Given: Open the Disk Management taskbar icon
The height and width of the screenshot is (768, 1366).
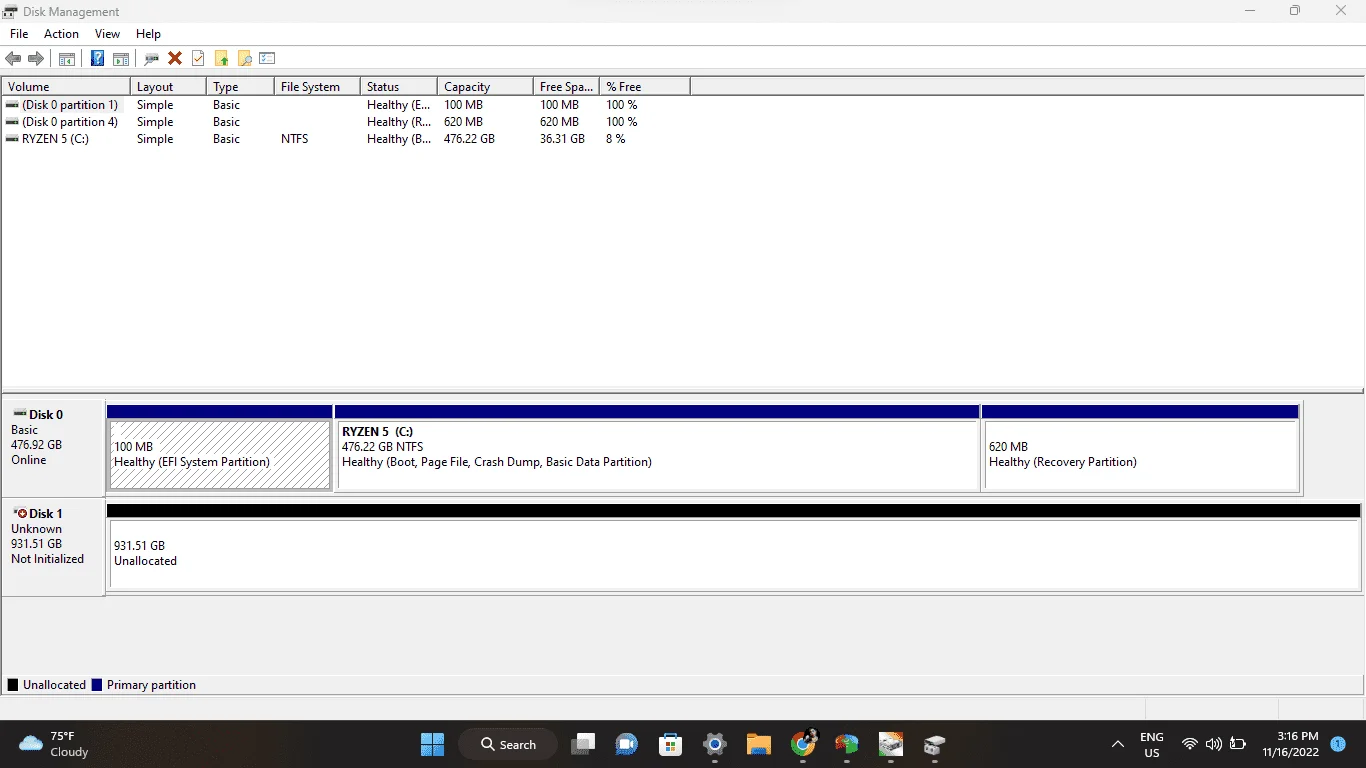Looking at the screenshot, I should [935, 744].
